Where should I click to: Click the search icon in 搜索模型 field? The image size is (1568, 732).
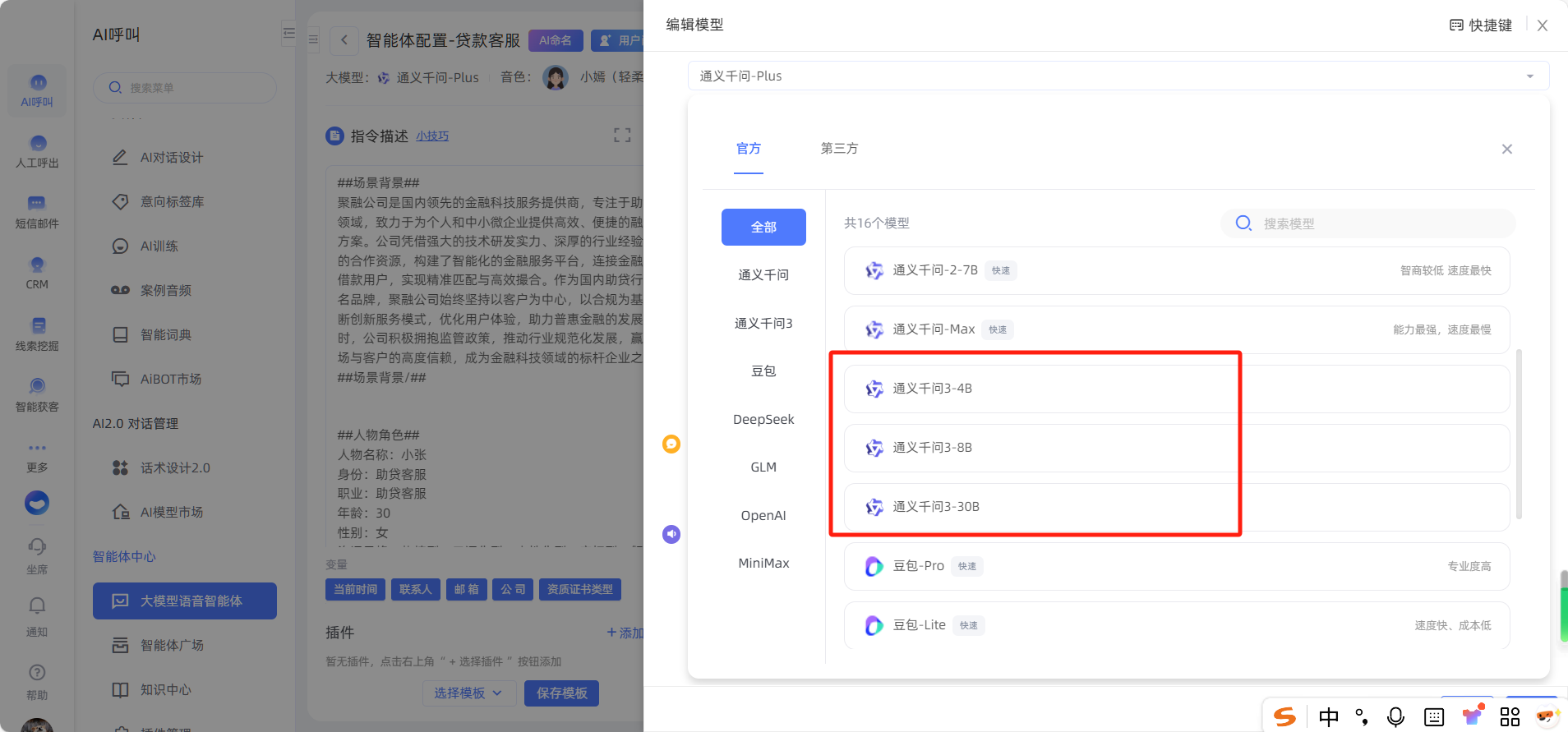click(1243, 223)
